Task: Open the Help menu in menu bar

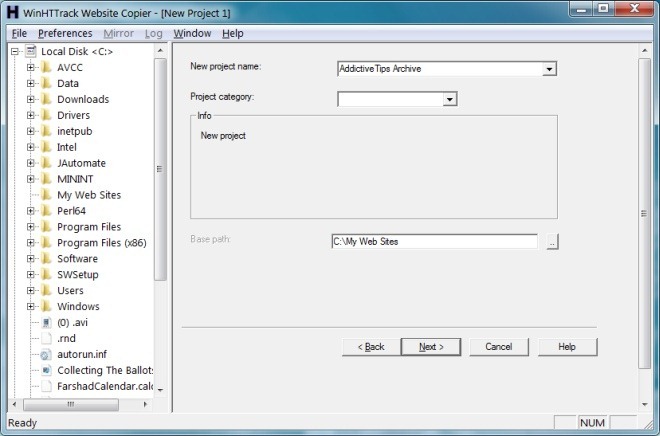Action: point(233,33)
